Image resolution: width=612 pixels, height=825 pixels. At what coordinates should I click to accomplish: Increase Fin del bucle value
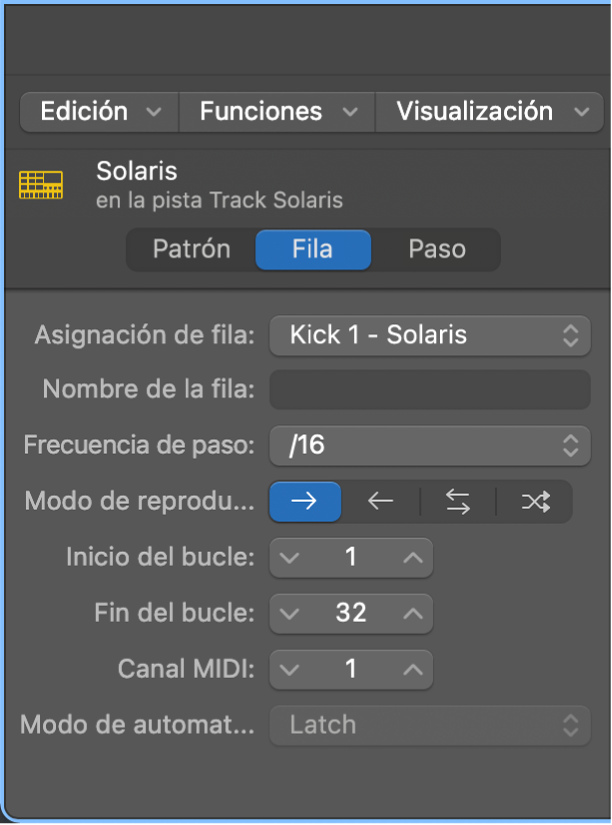[412, 613]
